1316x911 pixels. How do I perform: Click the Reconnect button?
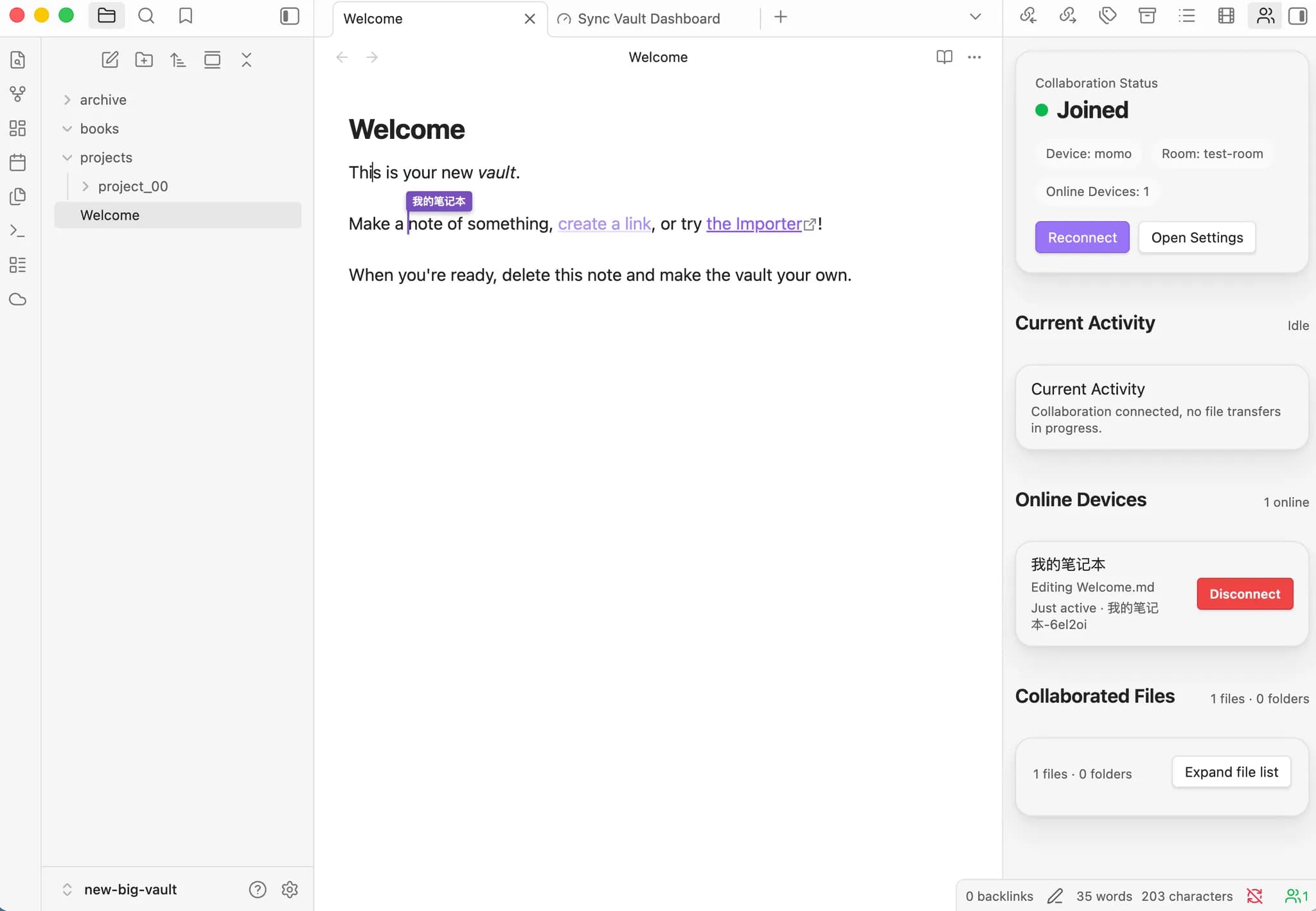[x=1082, y=237]
